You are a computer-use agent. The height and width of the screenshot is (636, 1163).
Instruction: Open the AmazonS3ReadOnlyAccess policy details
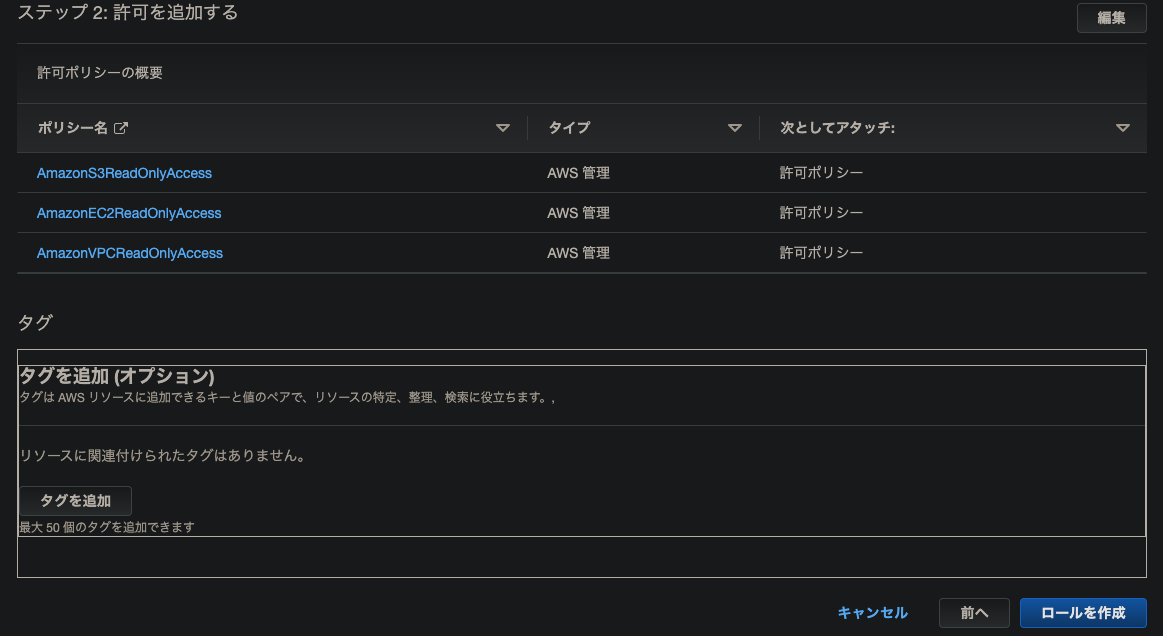point(124,172)
